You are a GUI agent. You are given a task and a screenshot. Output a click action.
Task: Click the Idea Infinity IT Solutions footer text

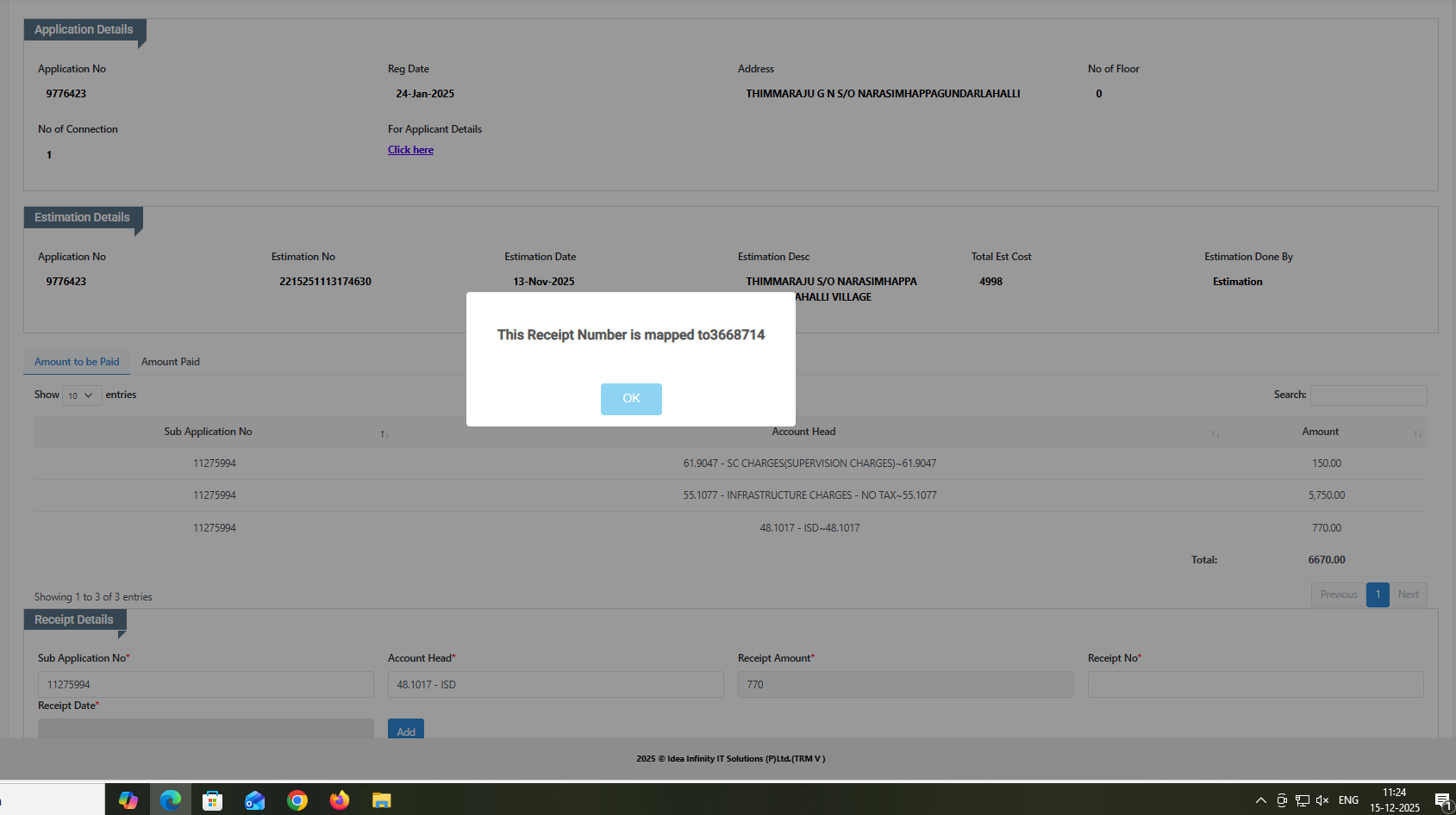click(x=731, y=759)
